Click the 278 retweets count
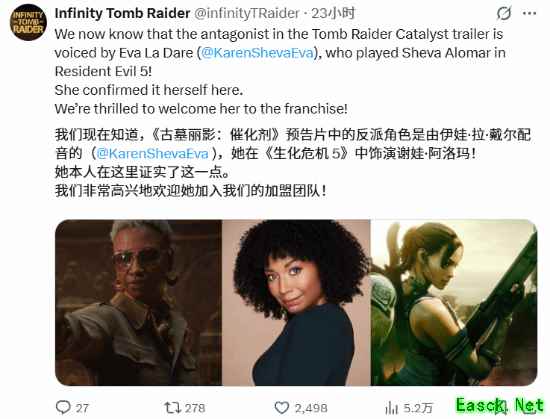Image resolution: width=550 pixels, height=419 pixels. pyautogui.click(x=195, y=408)
